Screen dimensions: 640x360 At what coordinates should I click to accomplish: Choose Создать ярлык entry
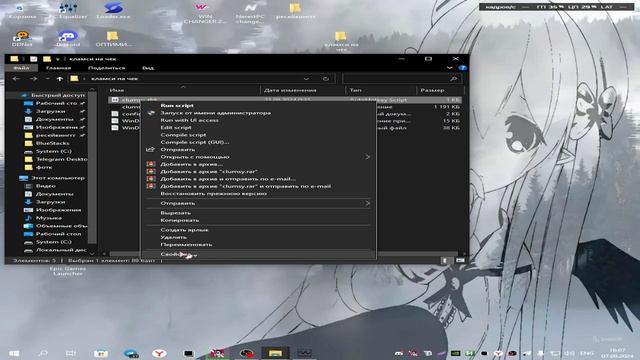184,230
